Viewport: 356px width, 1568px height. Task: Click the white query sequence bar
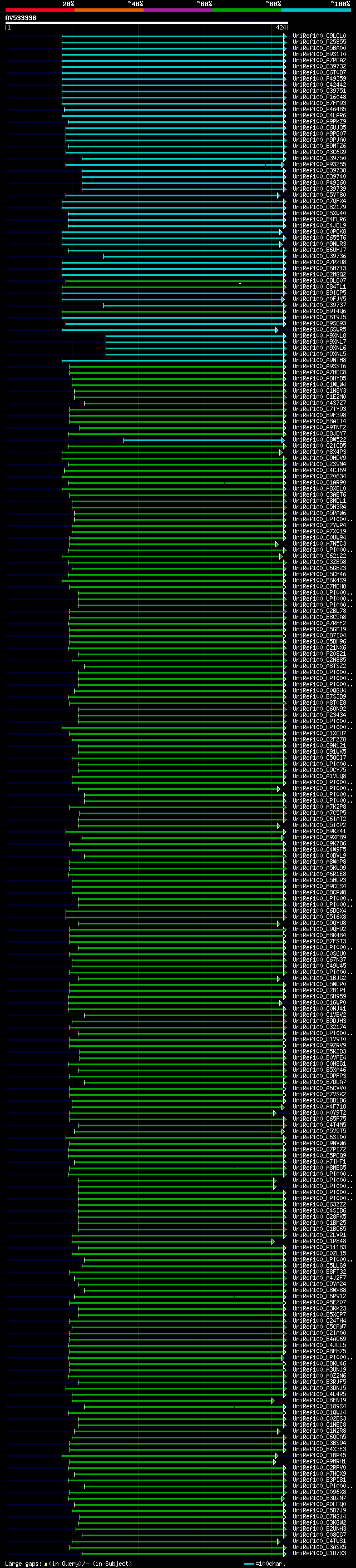coord(147,23)
